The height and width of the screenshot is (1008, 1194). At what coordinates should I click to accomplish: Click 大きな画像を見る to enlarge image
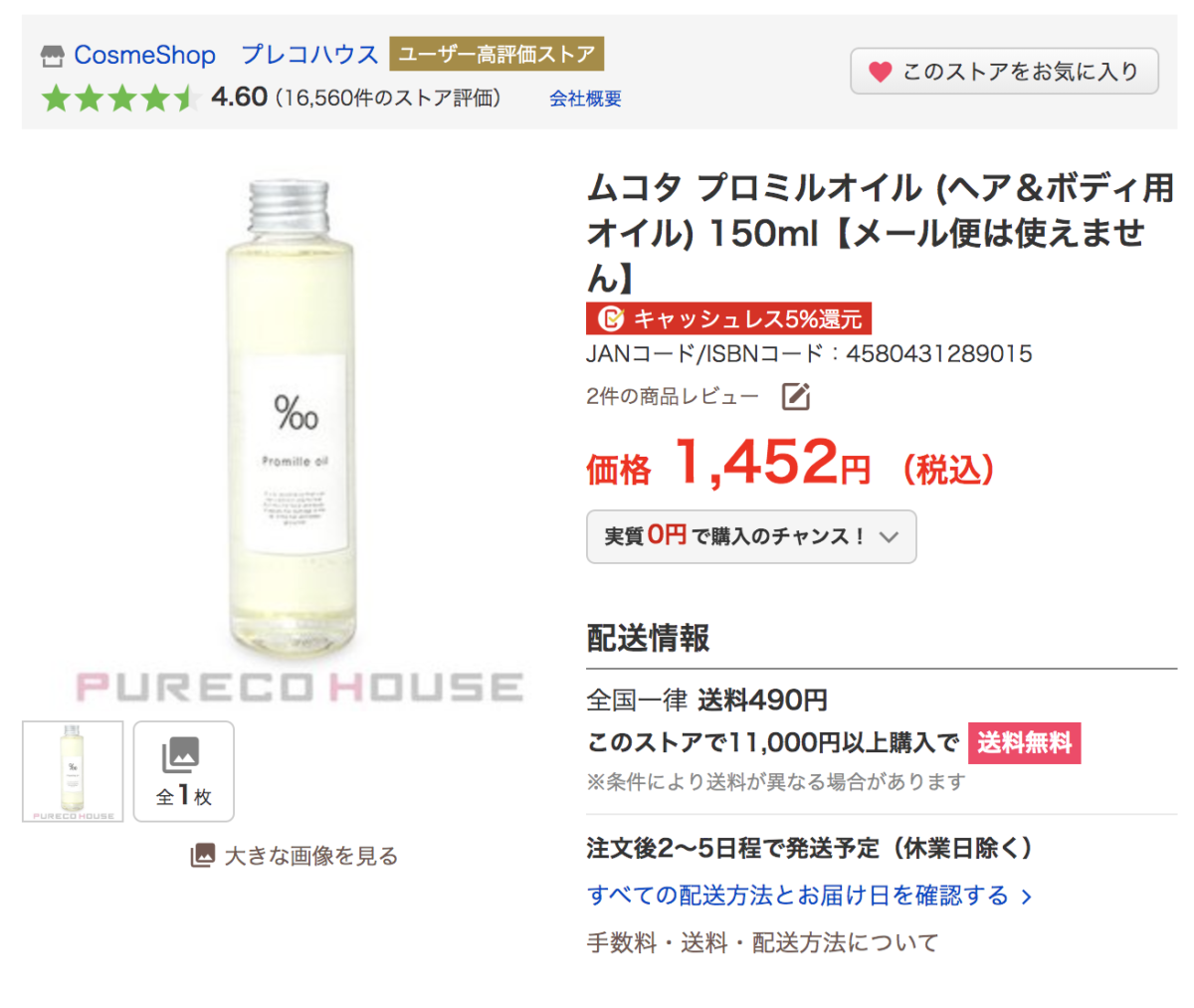coord(310,856)
